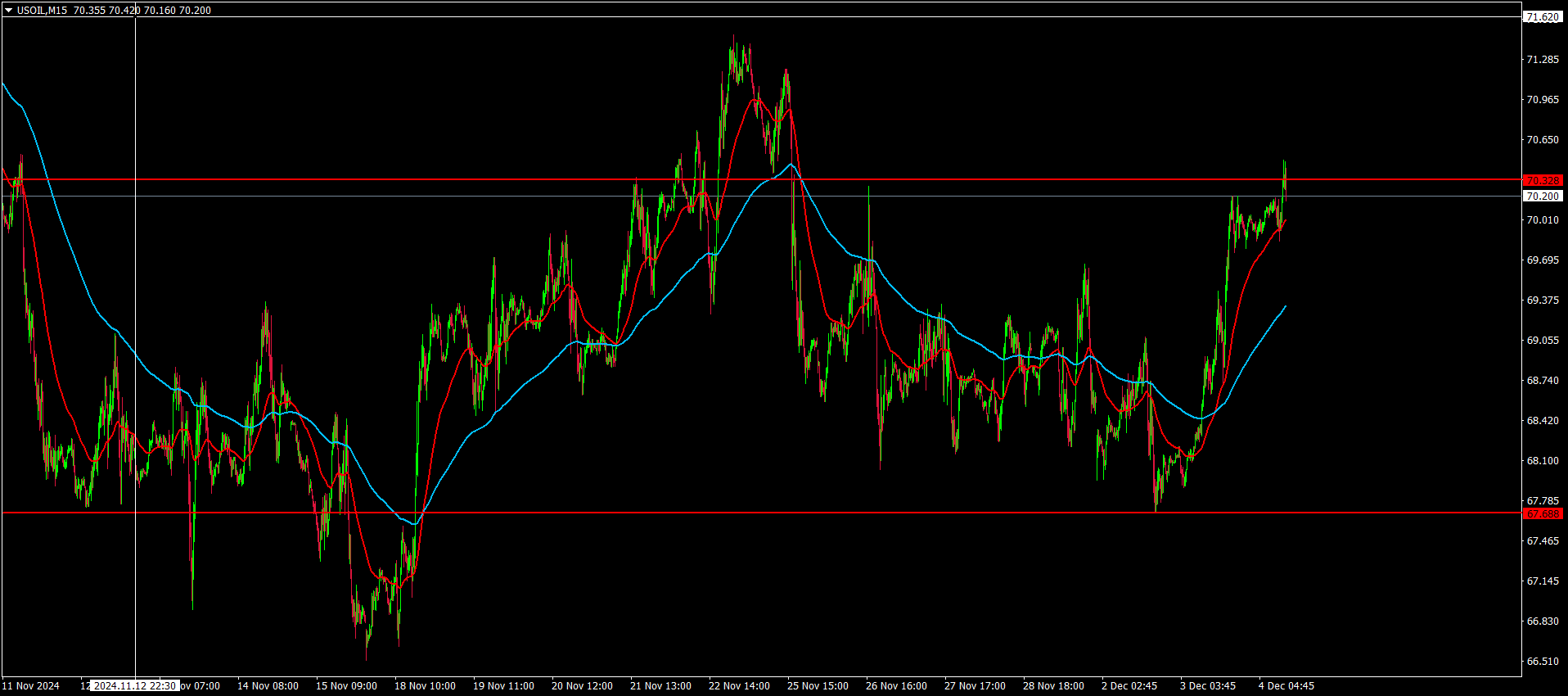Click the 15 Nov 09:00 time axis label
Image resolution: width=1568 pixels, height=696 pixels.
tap(346, 686)
